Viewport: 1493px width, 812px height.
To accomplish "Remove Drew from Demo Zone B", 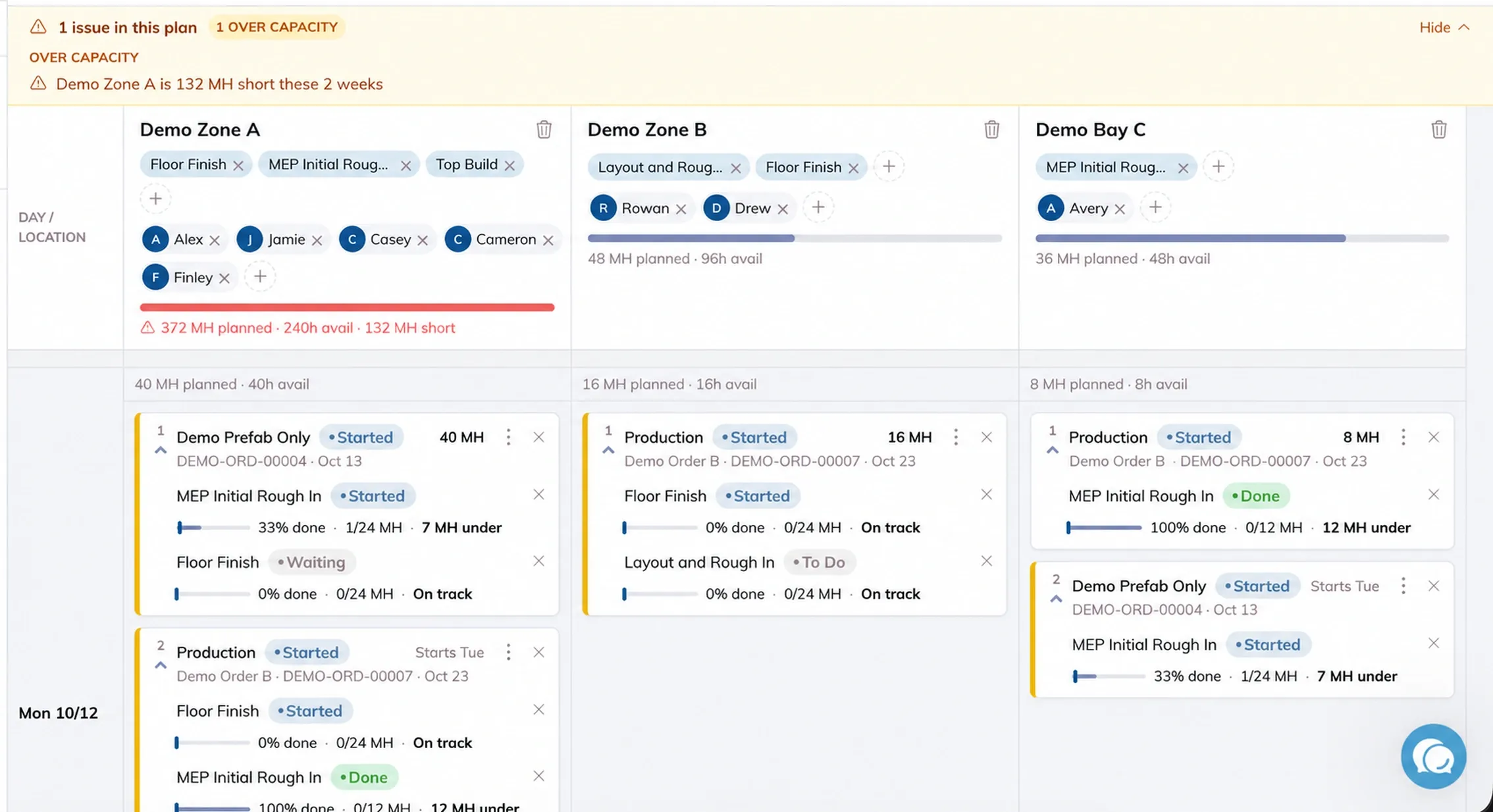I will tap(783, 209).
